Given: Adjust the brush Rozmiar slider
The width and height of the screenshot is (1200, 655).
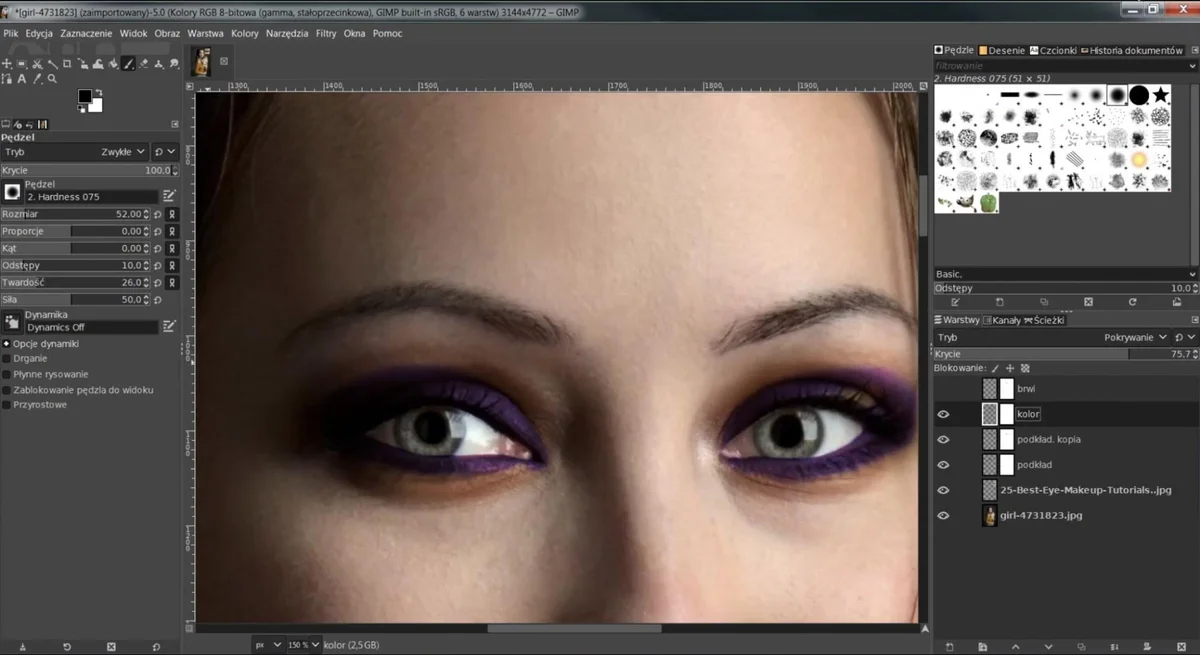Looking at the screenshot, I should pos(75,214).
